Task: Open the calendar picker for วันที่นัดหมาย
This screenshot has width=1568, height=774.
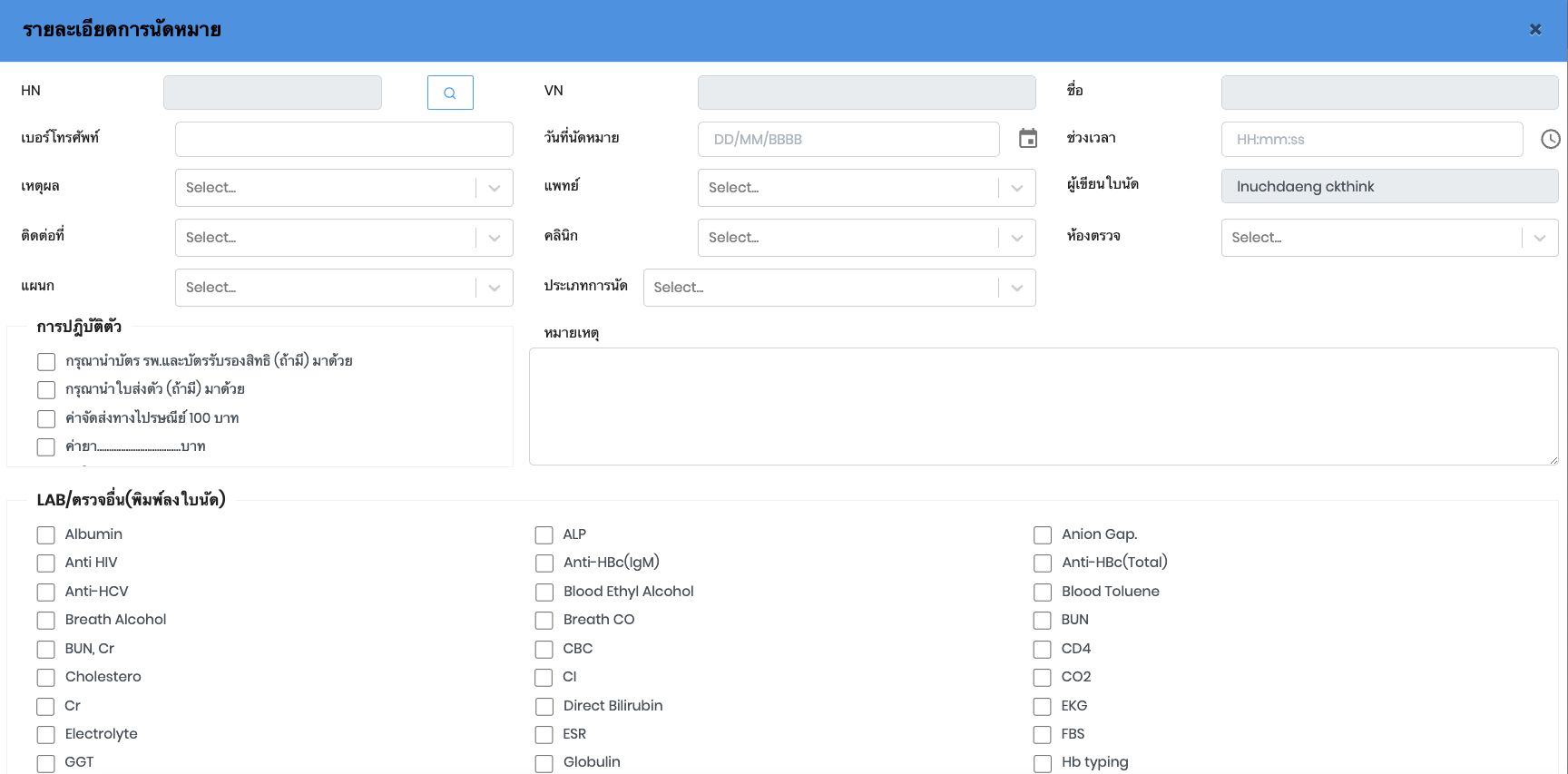Action: coord(1028,139)
